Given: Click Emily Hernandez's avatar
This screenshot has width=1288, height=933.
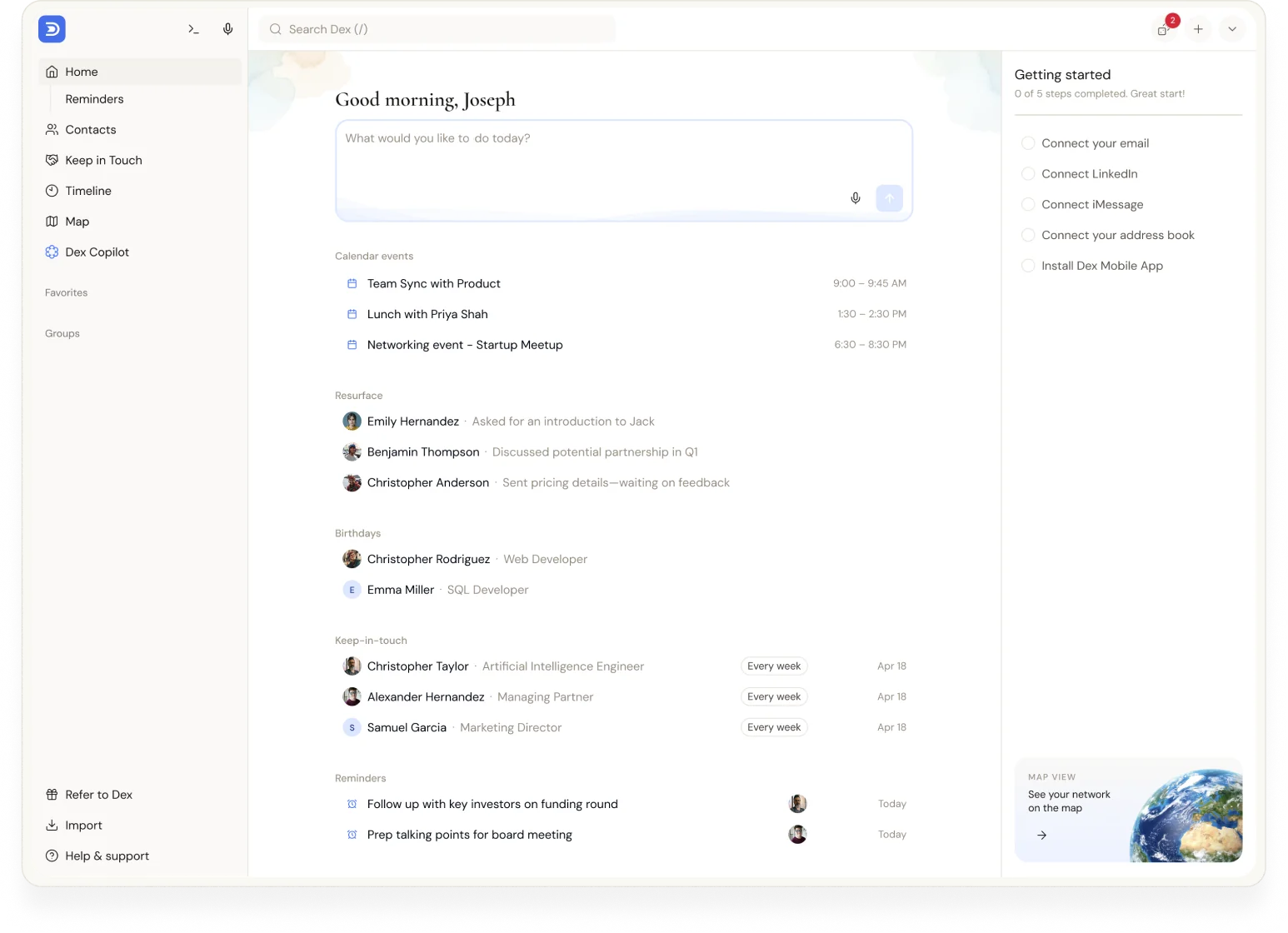Looking at the screenshot, I should tap(352, 422).
